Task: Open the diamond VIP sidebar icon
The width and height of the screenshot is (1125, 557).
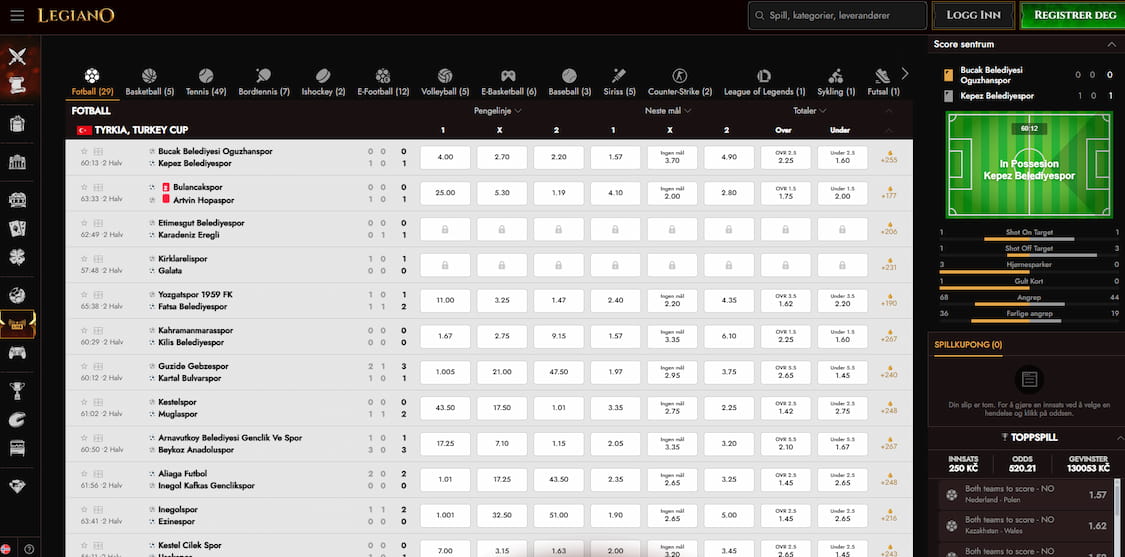Action: tap(17, 486)
